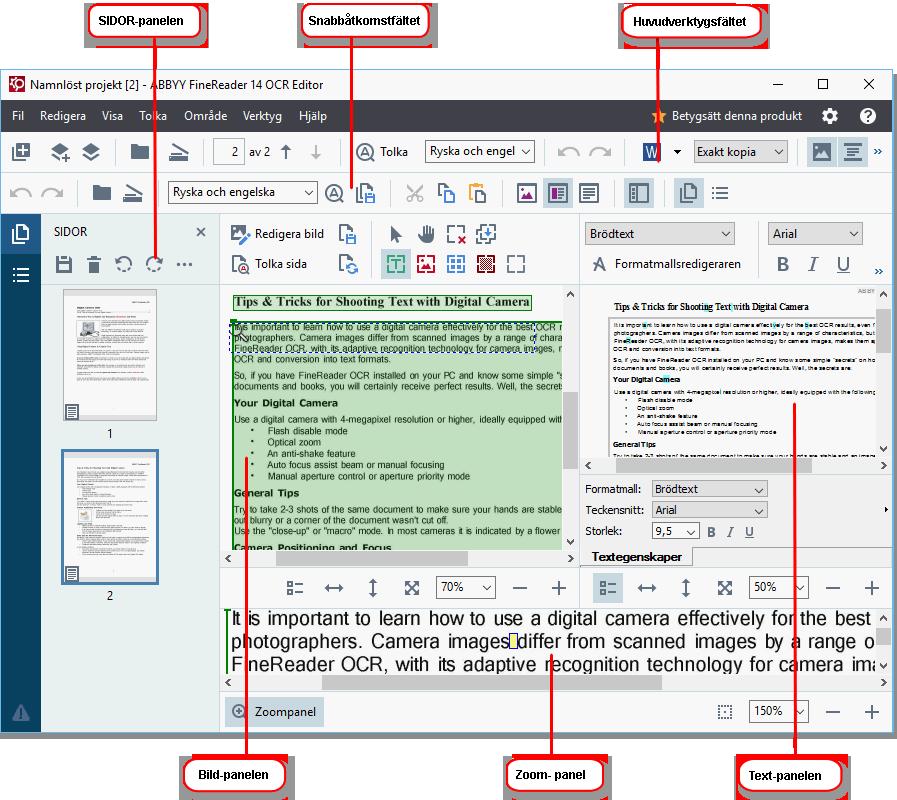Image resolution: width=897 pixels, height=800 pixels.
Task: Toggle image-only view in the quick access bar
Action: tap(526, 193)
